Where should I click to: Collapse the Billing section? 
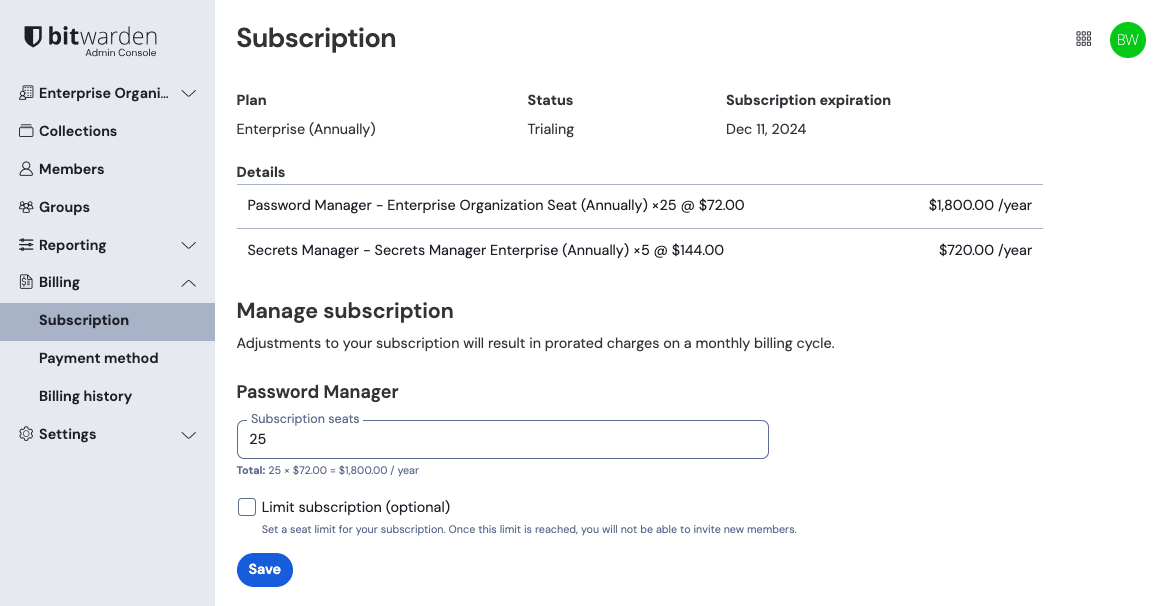click(x=189, y=283)
